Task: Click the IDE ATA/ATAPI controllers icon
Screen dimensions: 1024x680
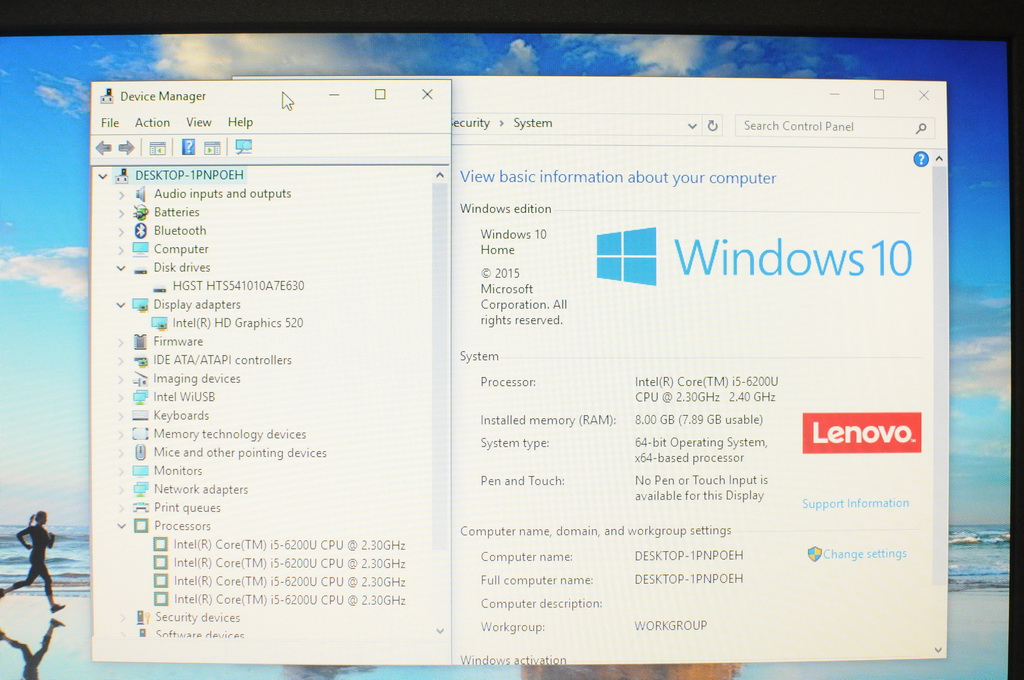Action: pos(140,361)
